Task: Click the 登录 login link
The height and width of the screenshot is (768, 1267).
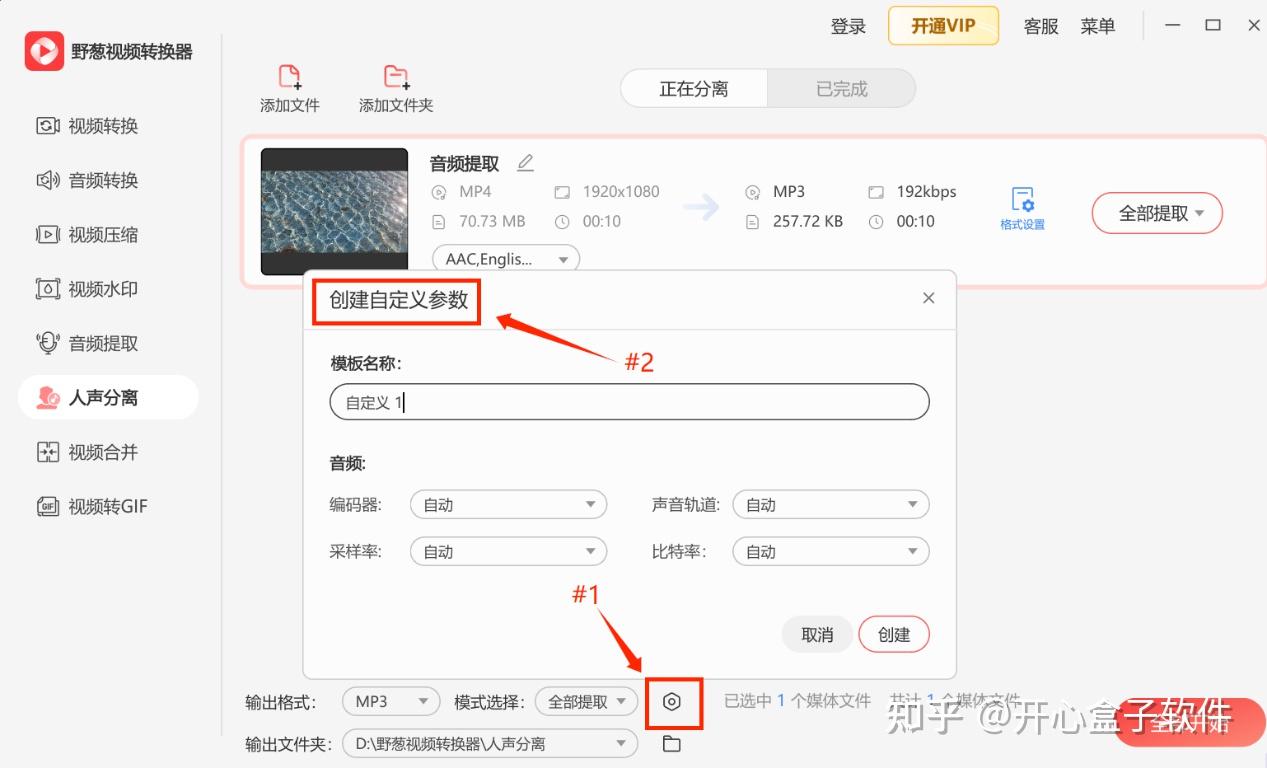Action: tap(848, 26)
